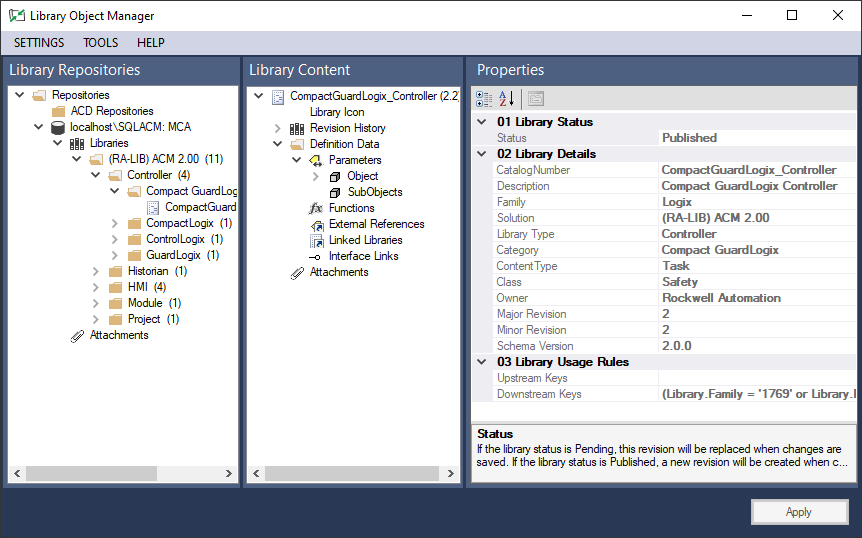This screenshot has width=862, height=538.
Task: Click the Object cube icon
Action: click(335, 177)
